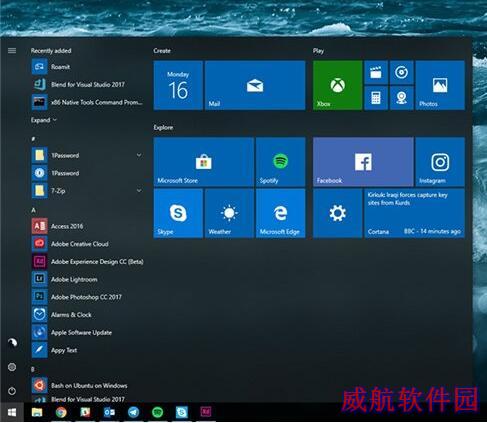Viewport: 487px width, 423px height.
Task: Open Settings from the Start sidebar
Action: coord(12,367)
